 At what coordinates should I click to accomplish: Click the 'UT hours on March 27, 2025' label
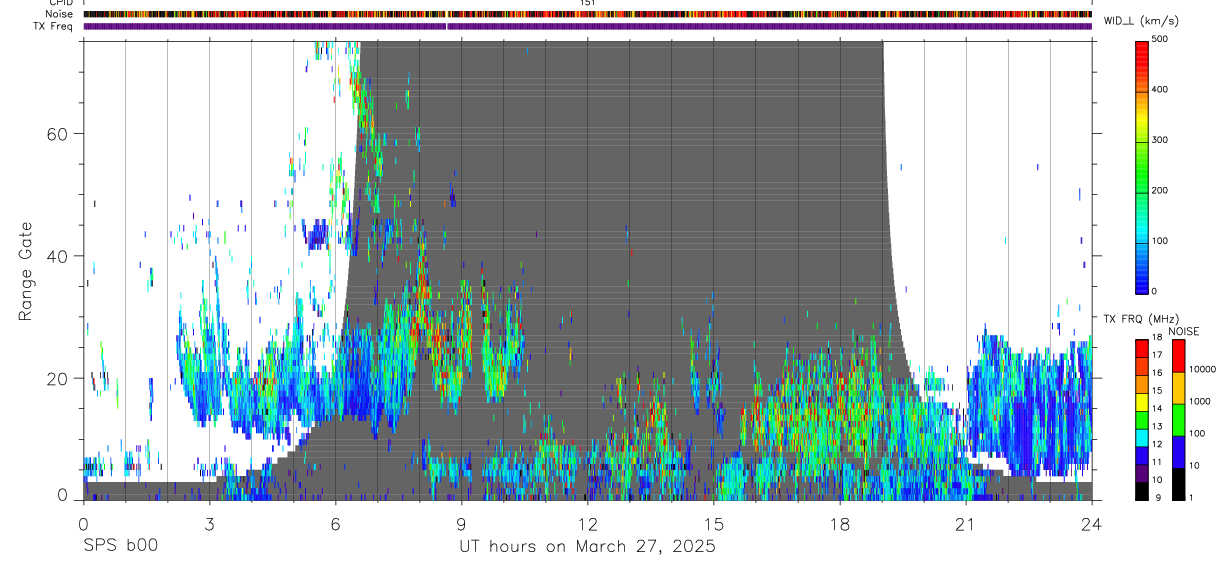click(x=587, y=547)
